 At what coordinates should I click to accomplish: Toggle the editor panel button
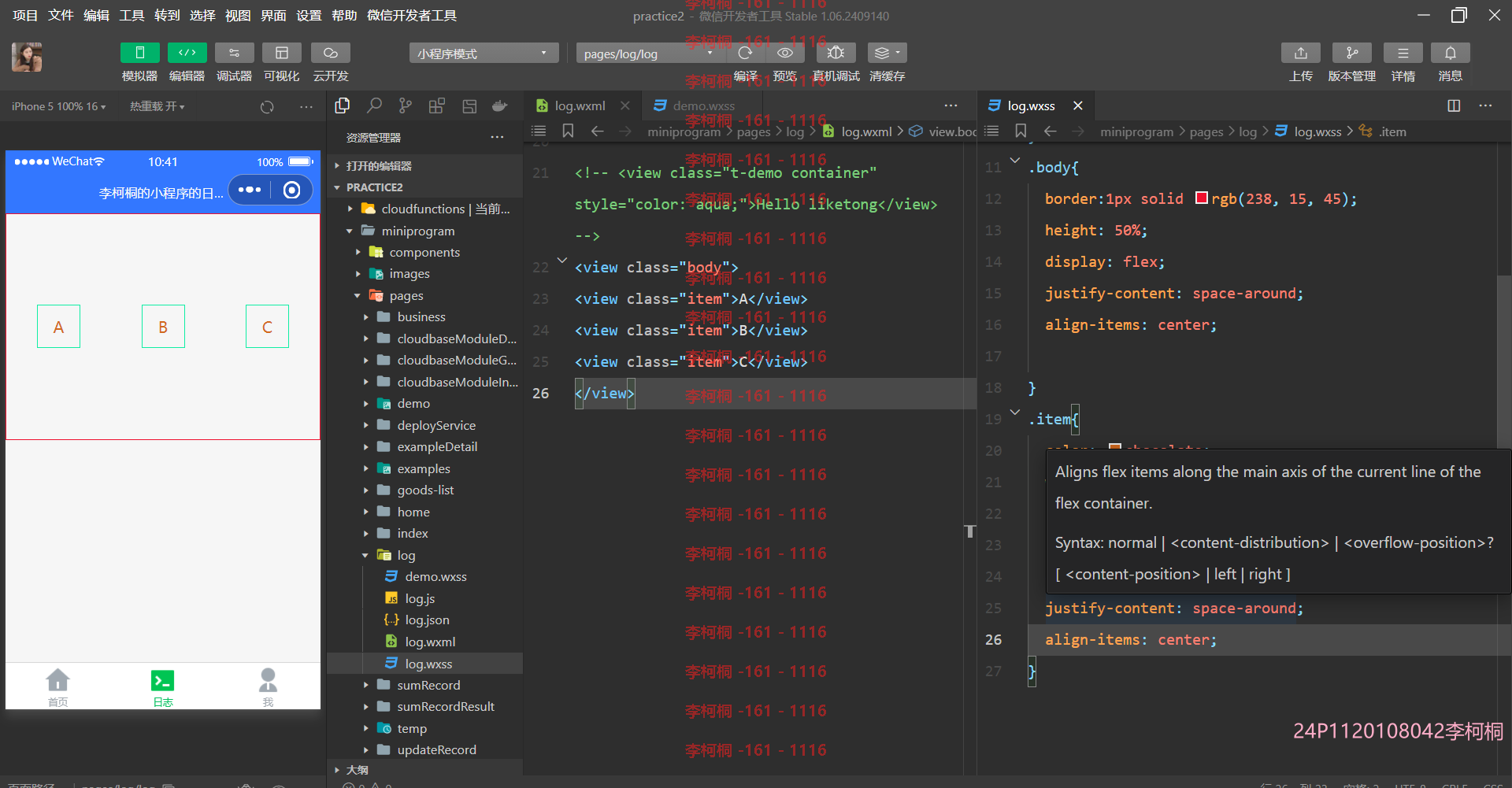point(187,53)
